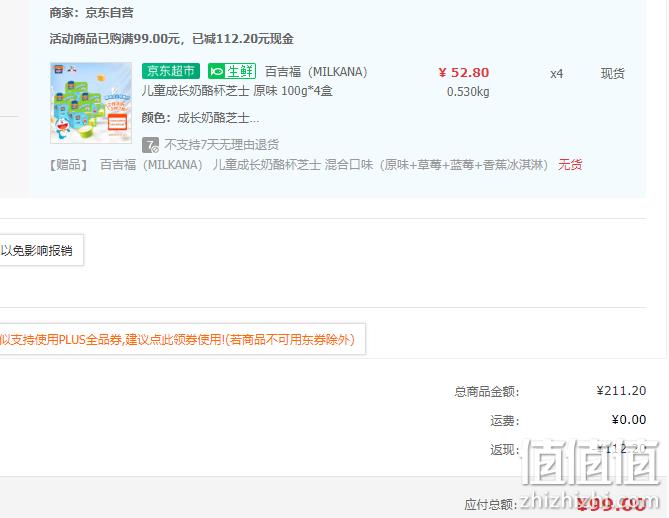This screenshot has width=669, height=518.
Task: Open 儿童成长奶酪杯芝士 原味 100g*4盒 link
Action: point(237,91)
